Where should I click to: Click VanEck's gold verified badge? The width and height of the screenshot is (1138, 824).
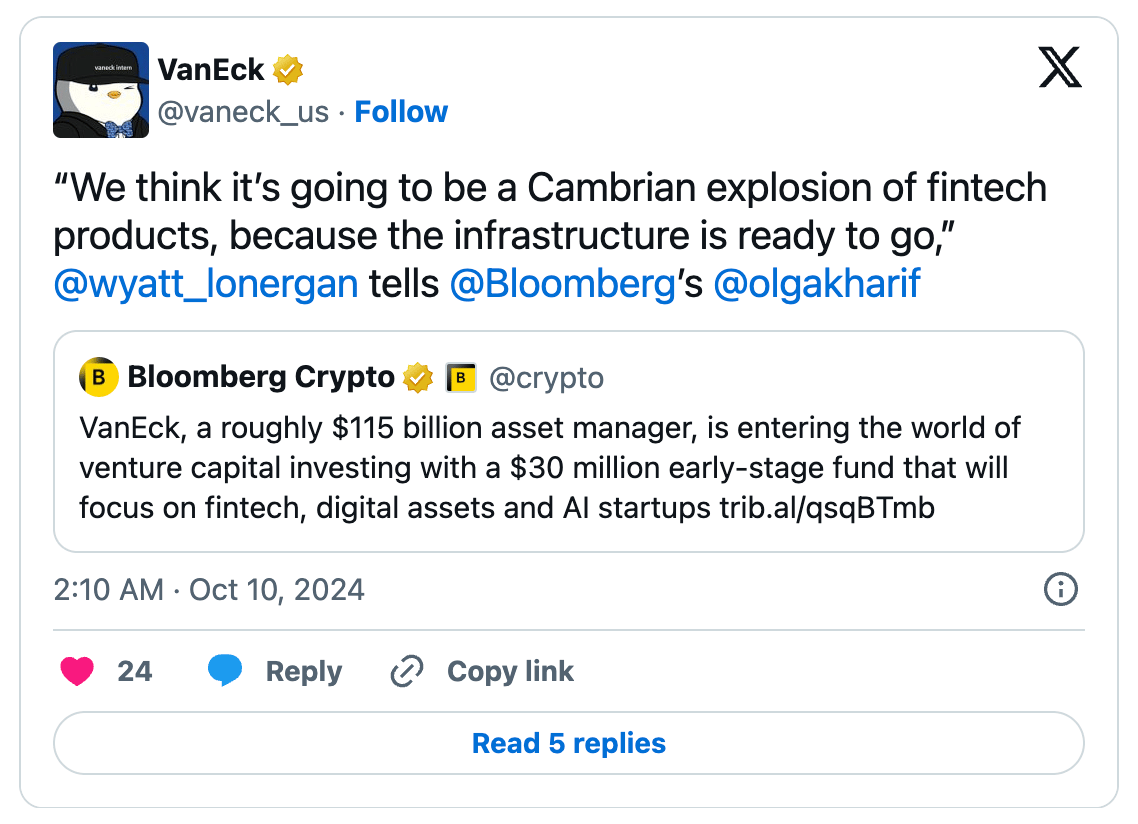coord(288,70)
